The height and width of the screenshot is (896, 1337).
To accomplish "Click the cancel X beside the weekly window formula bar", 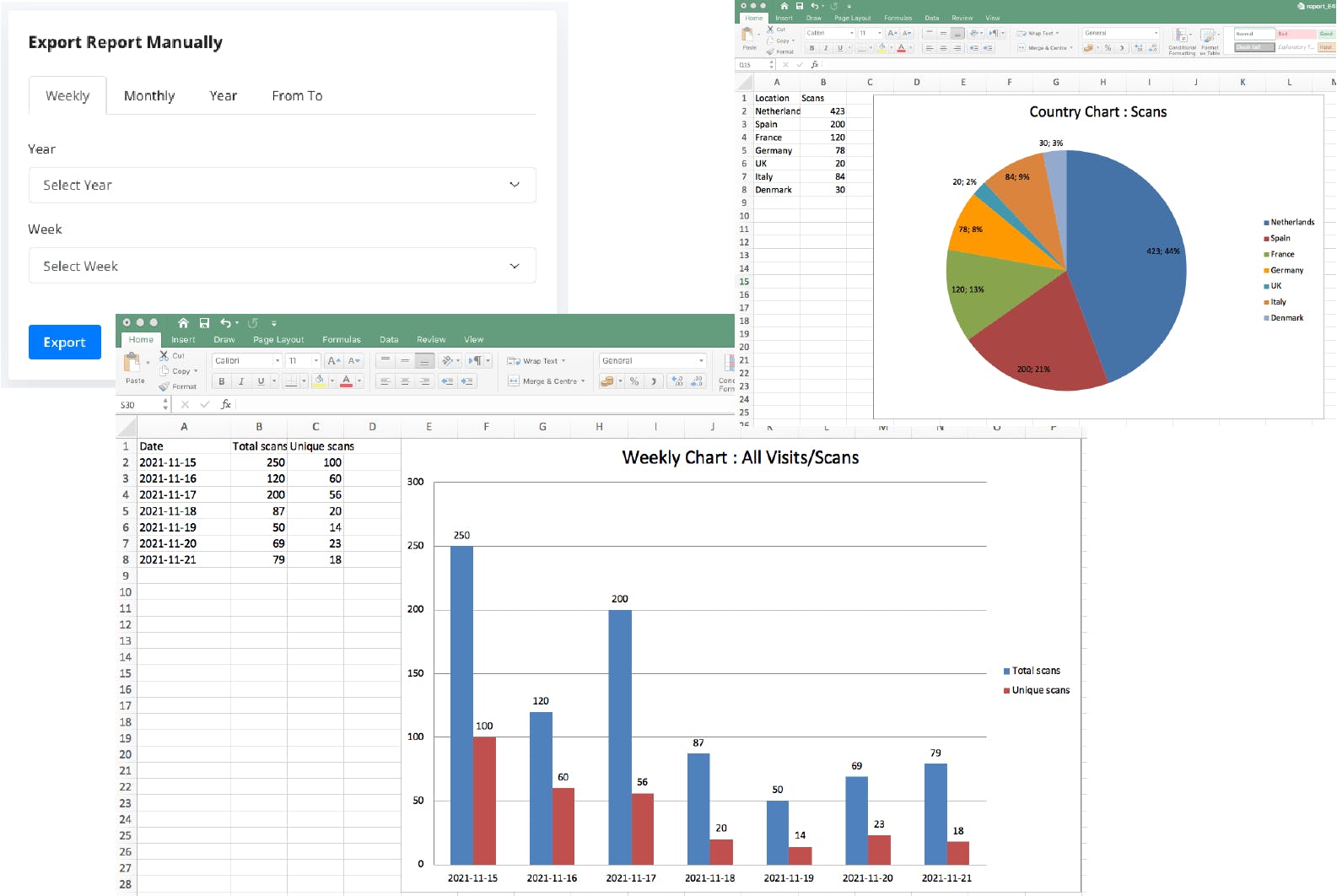I will tap(185, 405).
